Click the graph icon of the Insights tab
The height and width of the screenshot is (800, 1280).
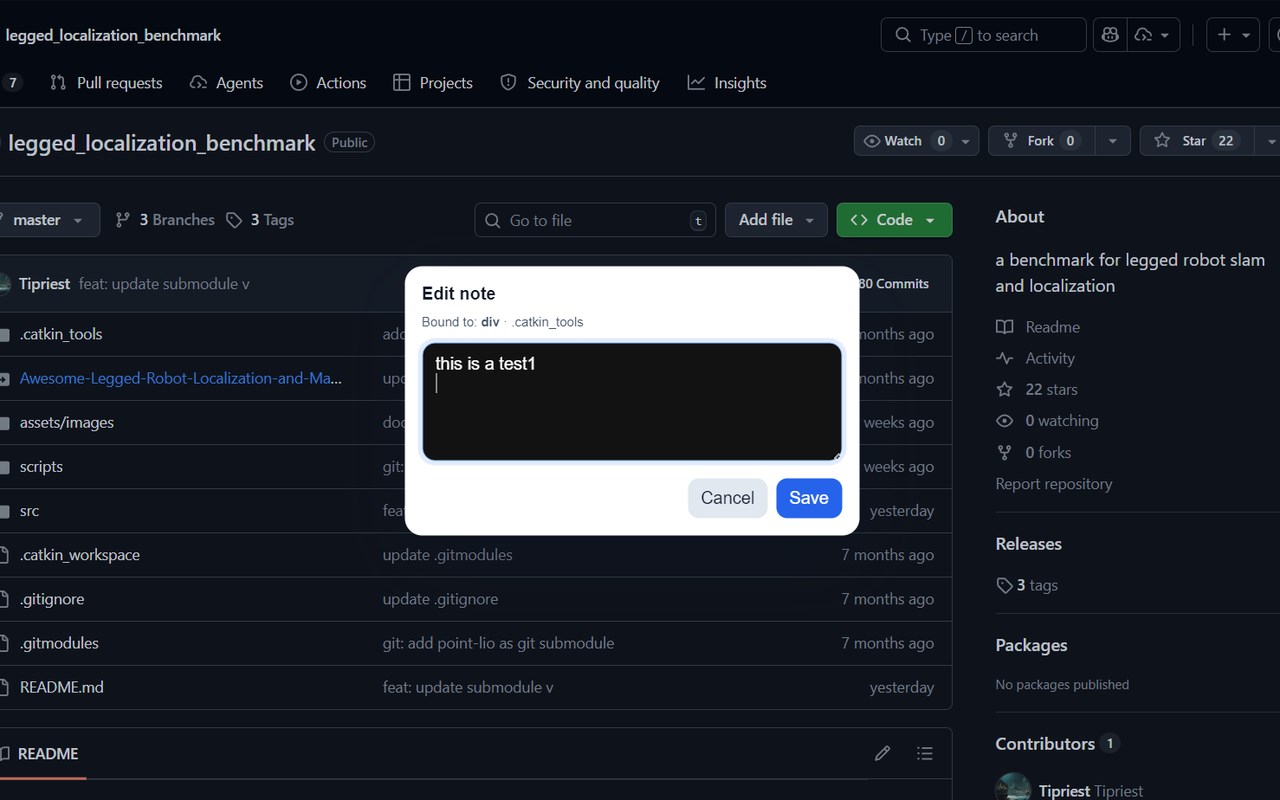tap(696, 83)
